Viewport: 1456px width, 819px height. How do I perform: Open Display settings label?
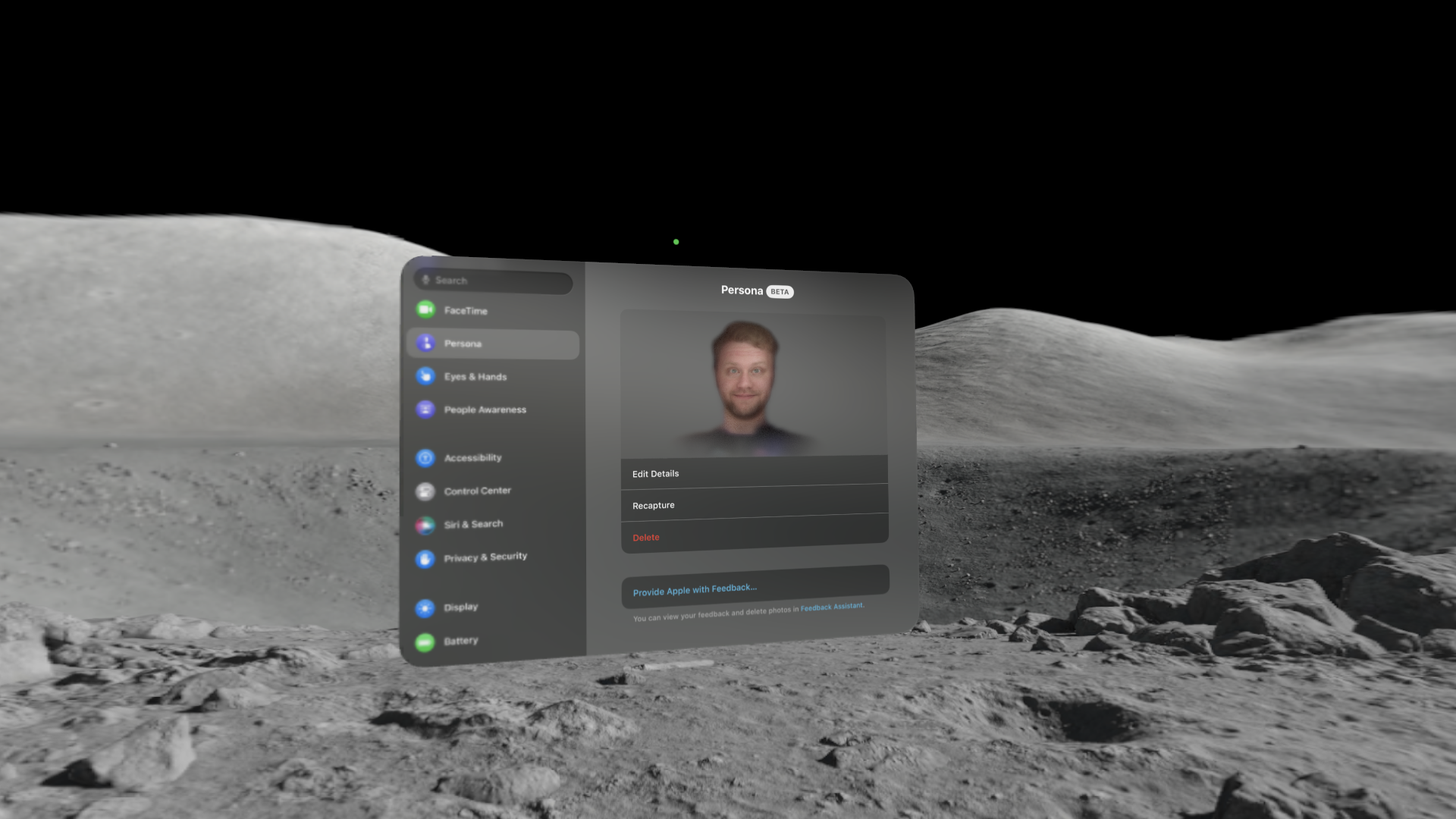click(x=461, y=607)
